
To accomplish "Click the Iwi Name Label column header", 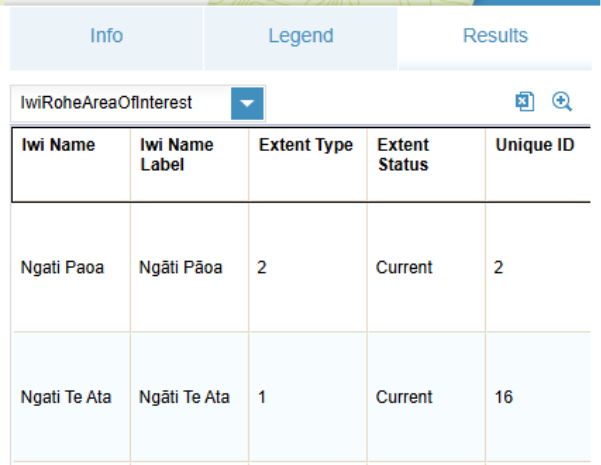I will (190, 164).
